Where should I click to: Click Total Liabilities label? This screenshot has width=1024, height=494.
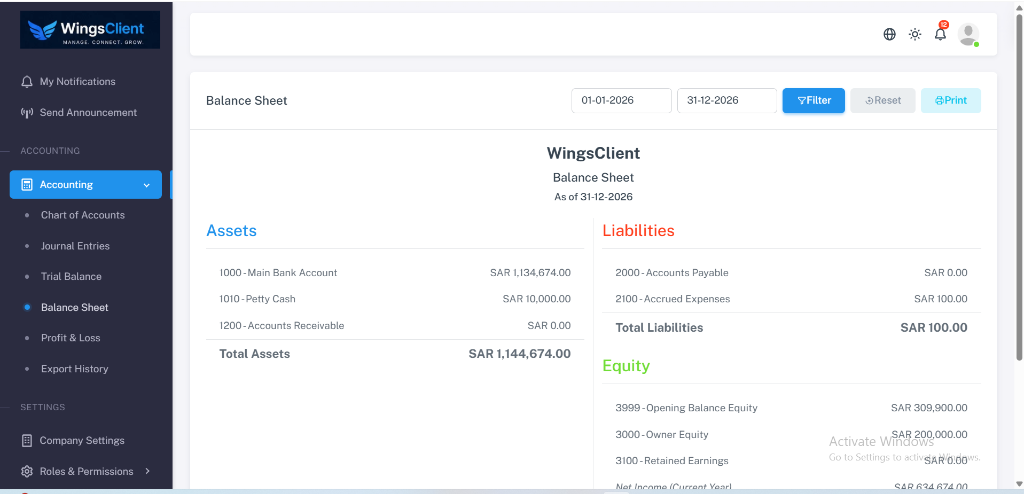pos(659,328)
